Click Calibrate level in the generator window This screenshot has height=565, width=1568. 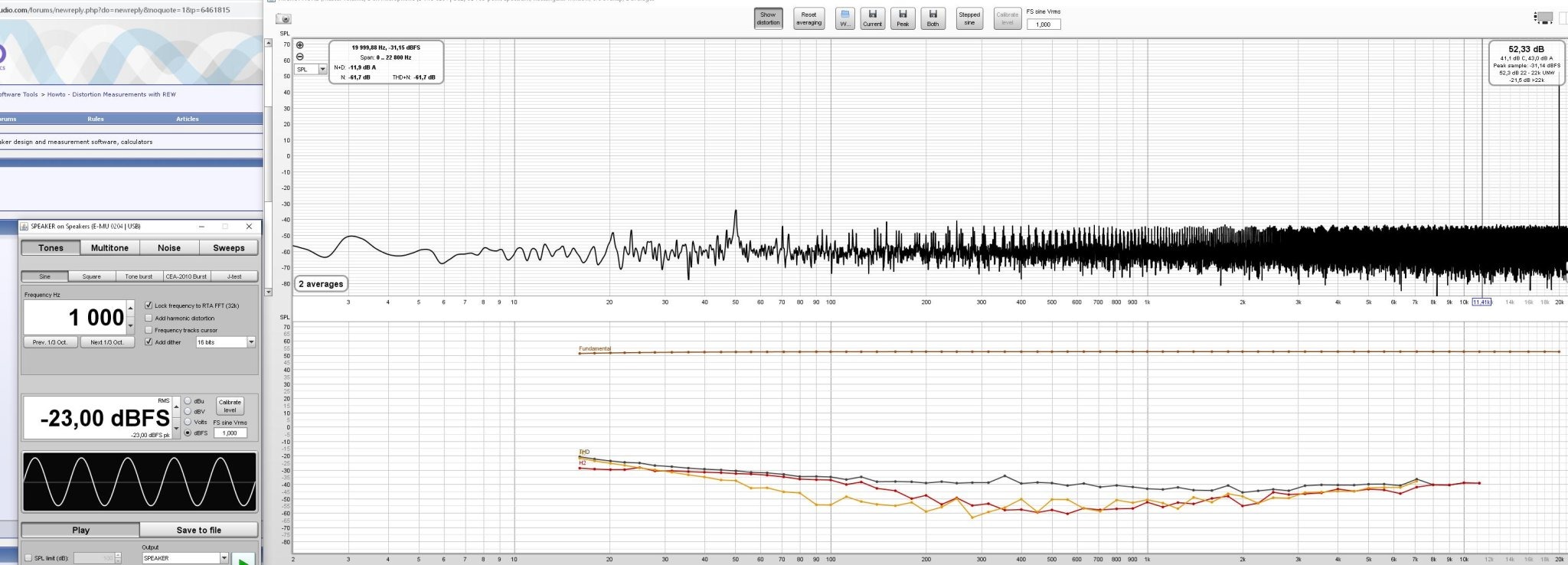(230, 406)
